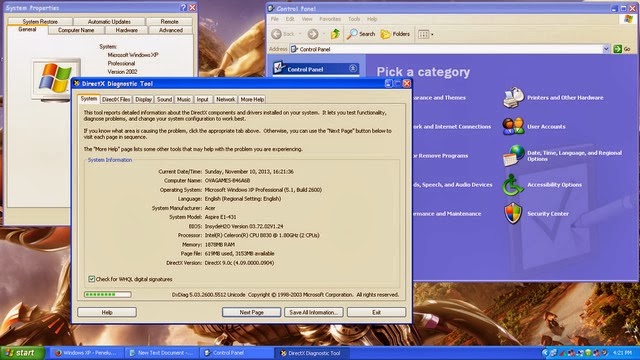Click the Back arrow icon in Control Panel
This screenshot has width=640, height=360.
click(276, 34)
